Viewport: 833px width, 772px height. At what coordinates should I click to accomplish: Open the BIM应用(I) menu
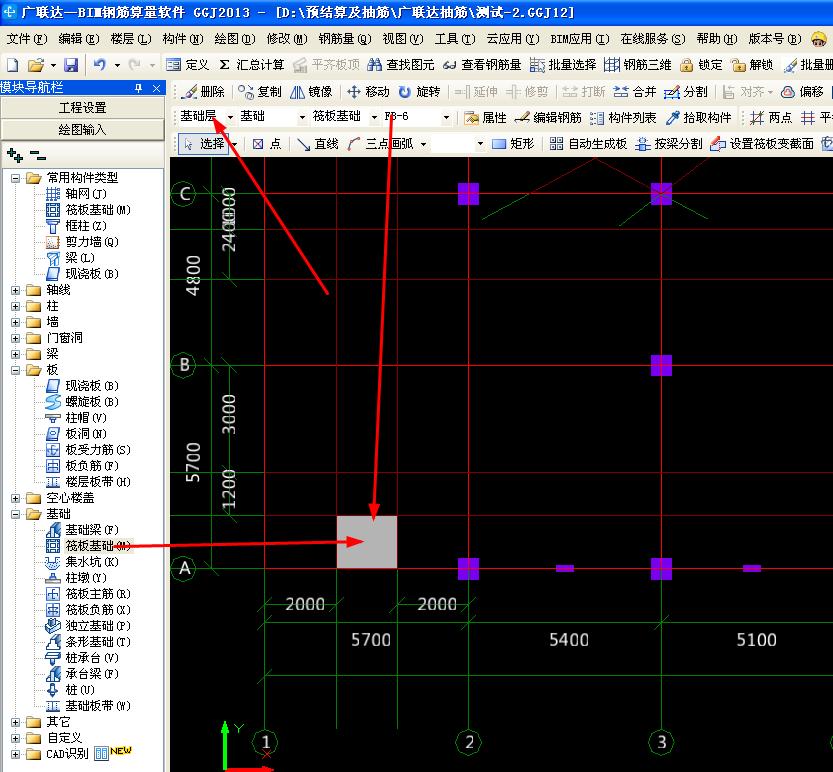pyautogui.click(x=580, y=39)
